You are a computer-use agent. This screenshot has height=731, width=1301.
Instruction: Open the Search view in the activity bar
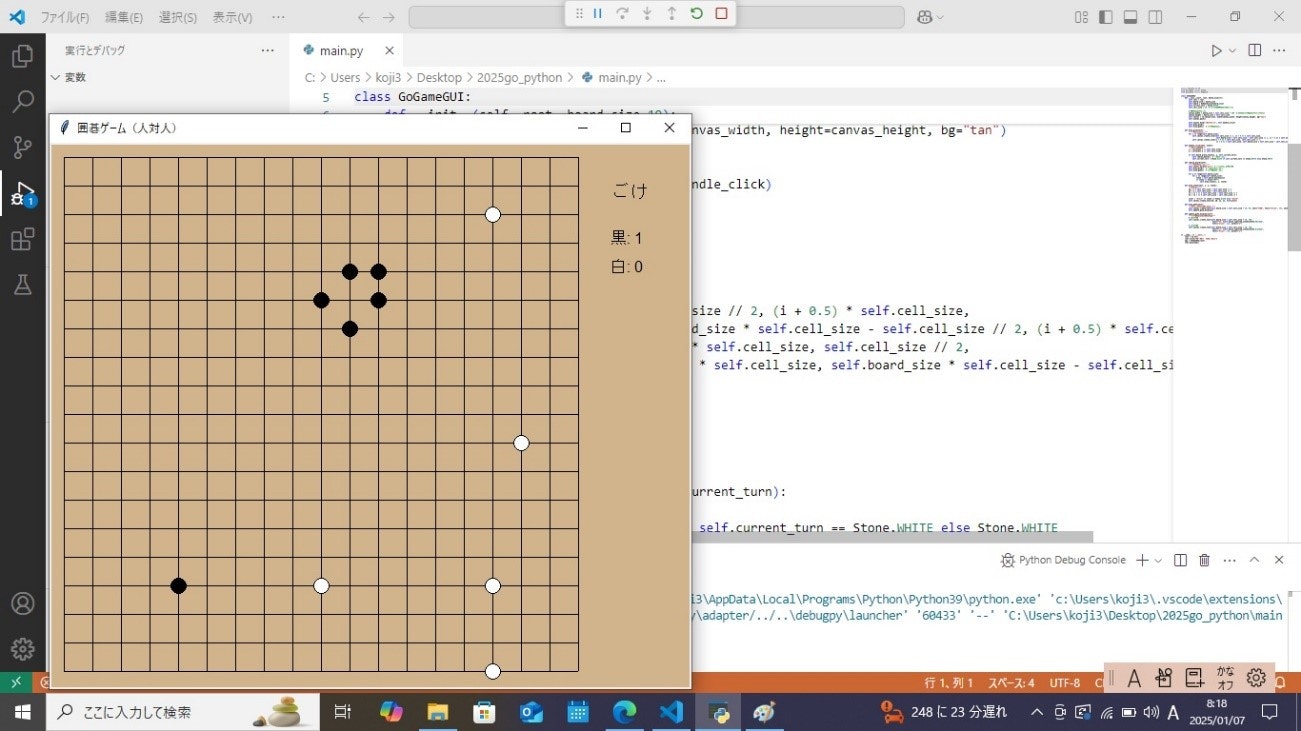pos(23,101)
